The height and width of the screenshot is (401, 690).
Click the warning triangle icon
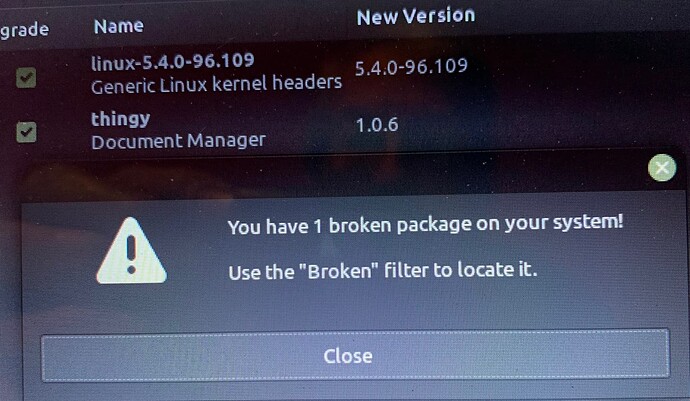[132, 250]
